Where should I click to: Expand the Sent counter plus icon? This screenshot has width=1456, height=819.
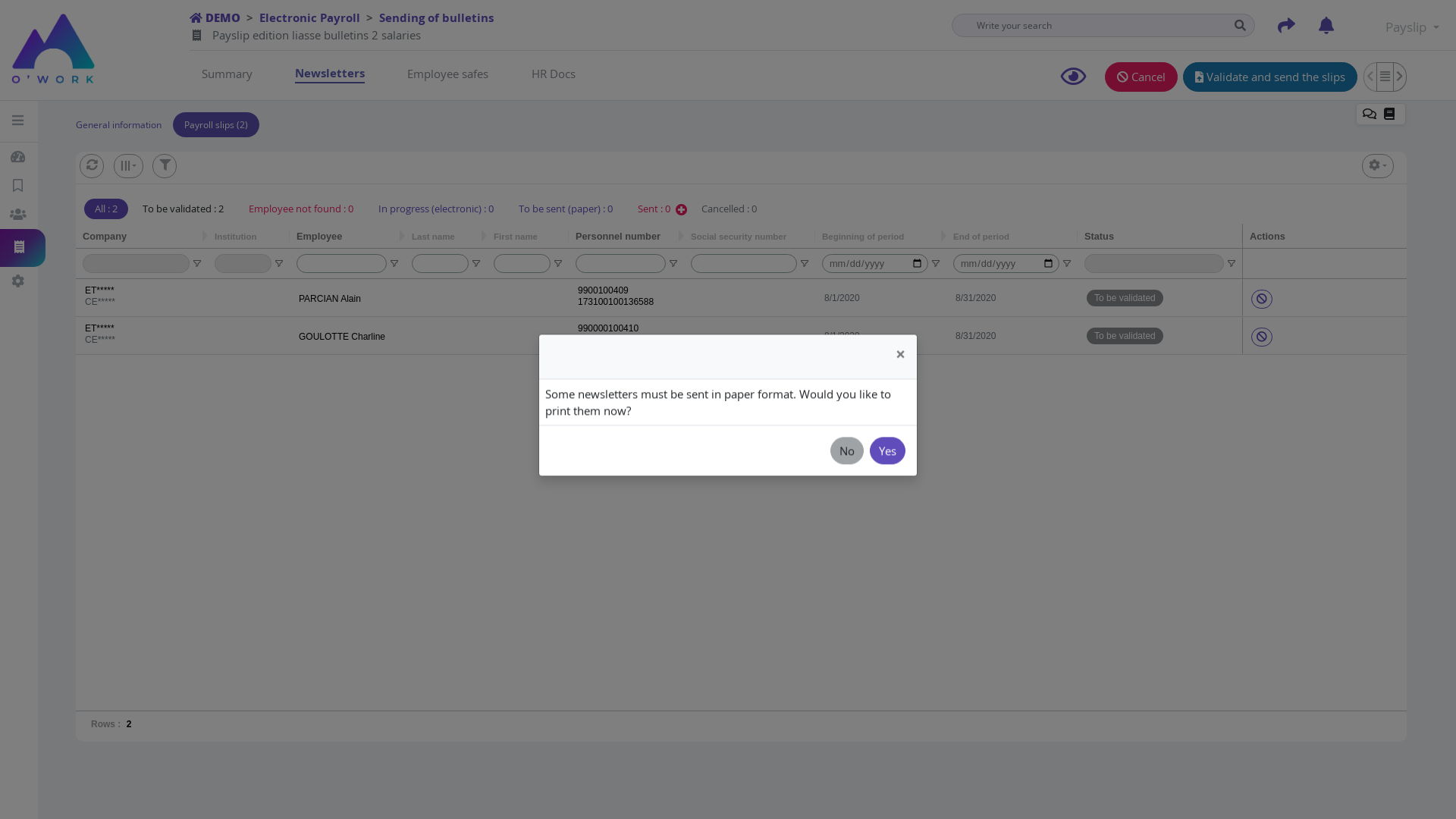681,210
